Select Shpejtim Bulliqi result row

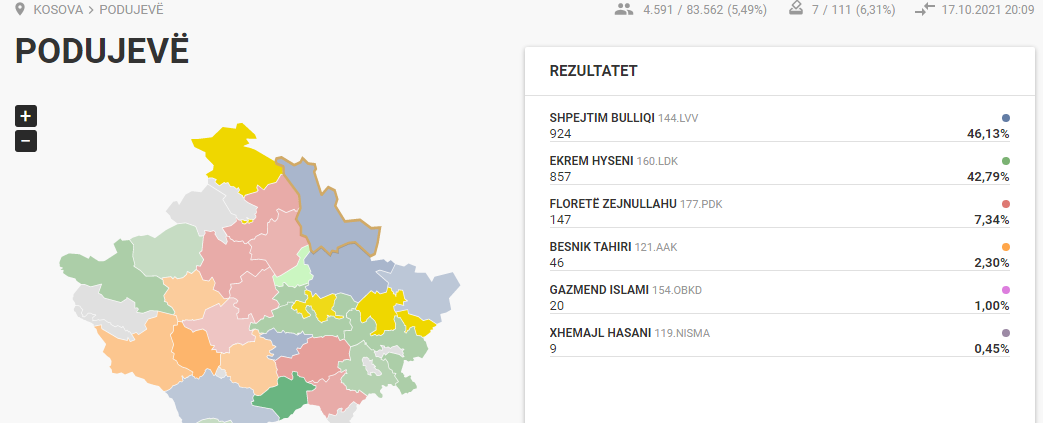pos(780,126)
